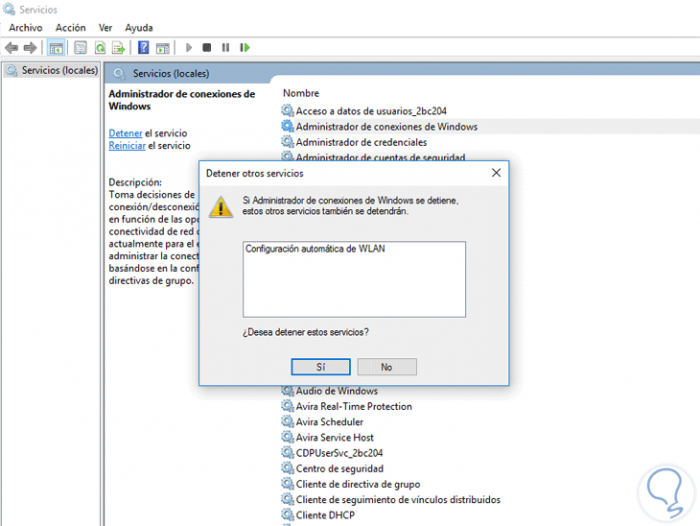Click gear icon beside Administrador de credenciales
Screen dimensions: 700x526
pyautogui.click(x=287, y=142)
